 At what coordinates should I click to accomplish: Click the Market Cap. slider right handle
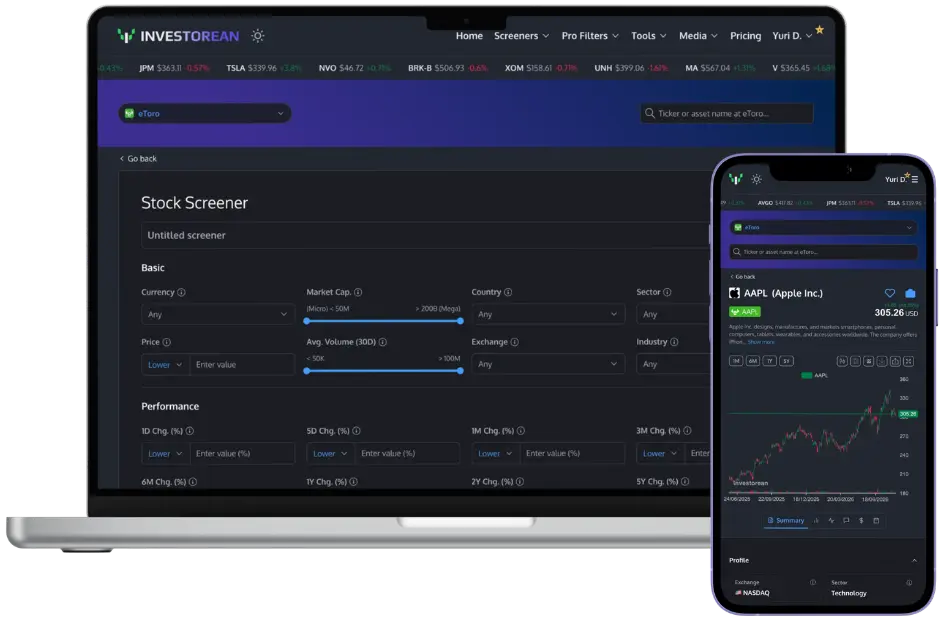click(x=460, y=321)
